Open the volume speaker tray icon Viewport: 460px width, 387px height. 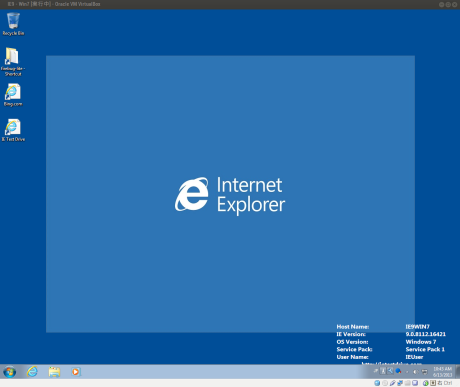click(415, 372)
